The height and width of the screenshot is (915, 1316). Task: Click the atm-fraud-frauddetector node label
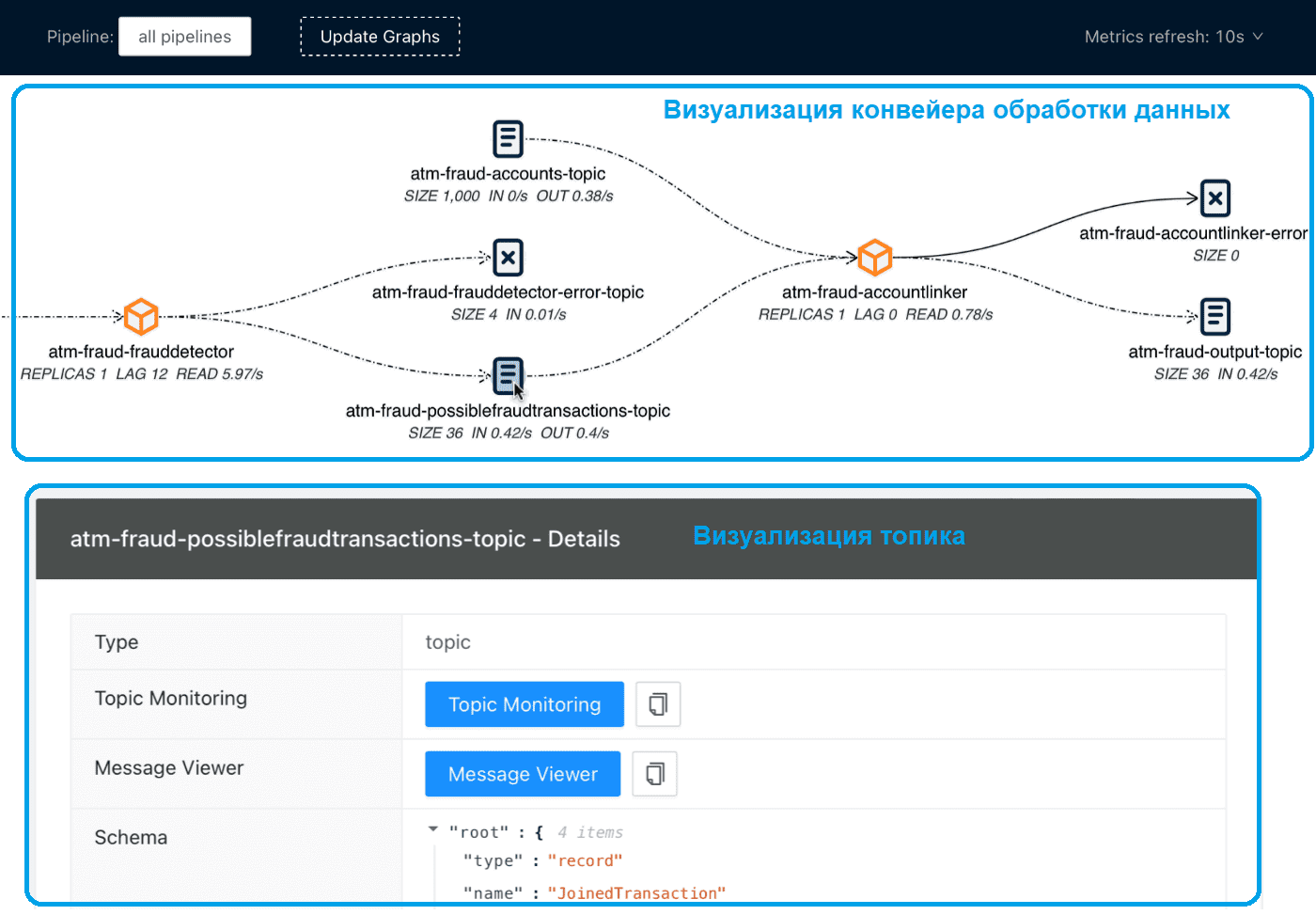[x=141, y=352]
